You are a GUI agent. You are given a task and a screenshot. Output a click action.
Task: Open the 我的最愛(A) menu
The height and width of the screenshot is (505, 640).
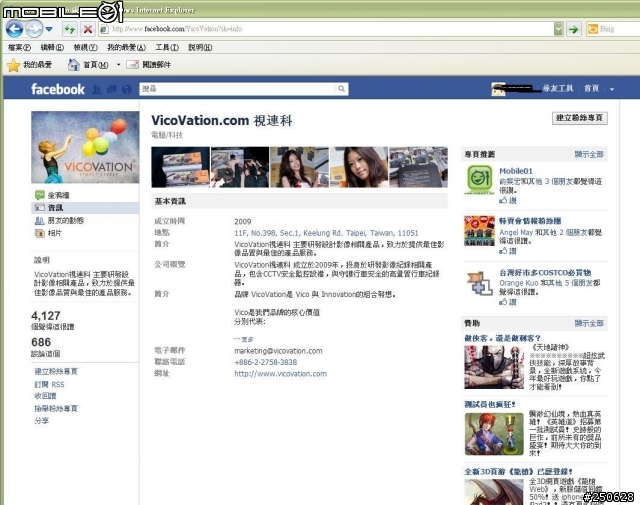[x=127, y=47]
